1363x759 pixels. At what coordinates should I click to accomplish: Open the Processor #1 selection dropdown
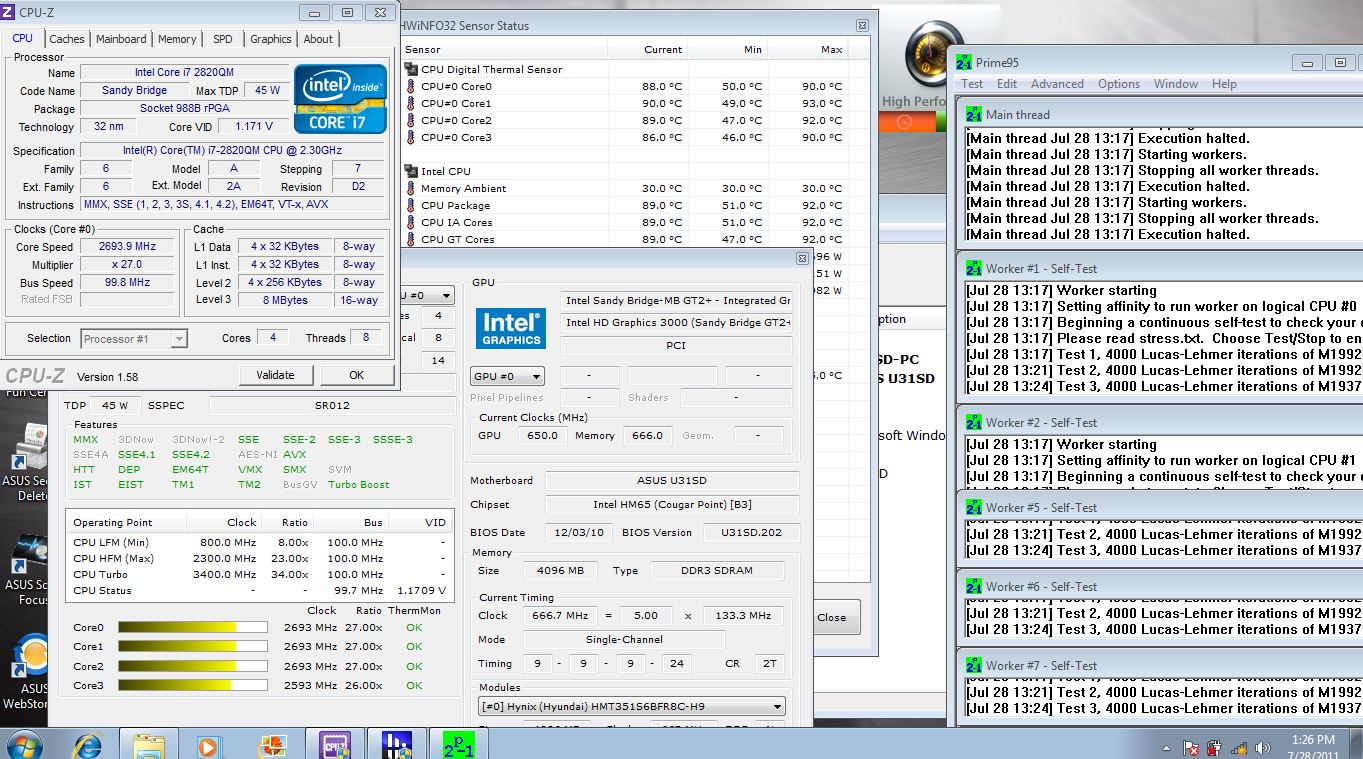click(134, 339)
